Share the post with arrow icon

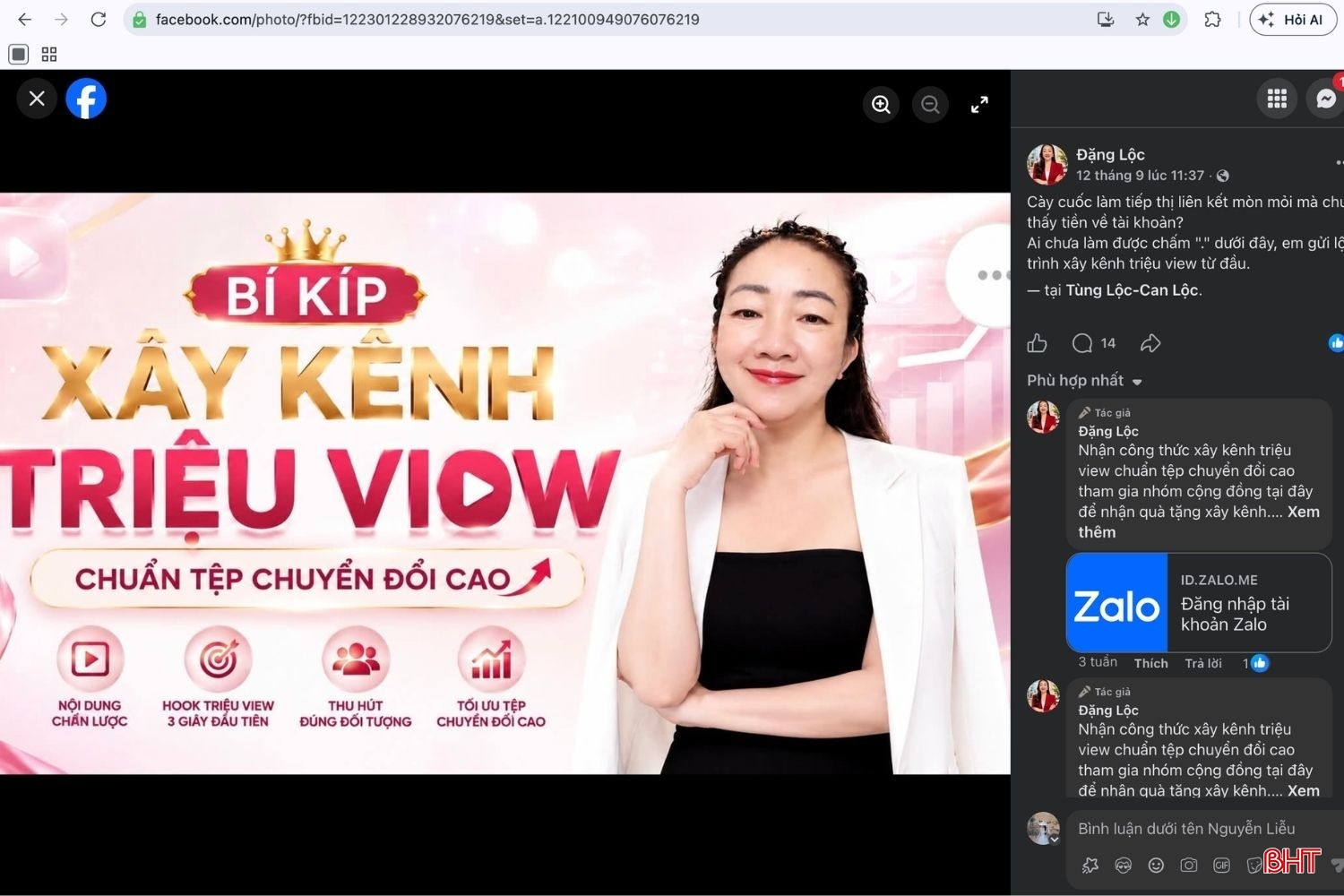pos(1150,343)
